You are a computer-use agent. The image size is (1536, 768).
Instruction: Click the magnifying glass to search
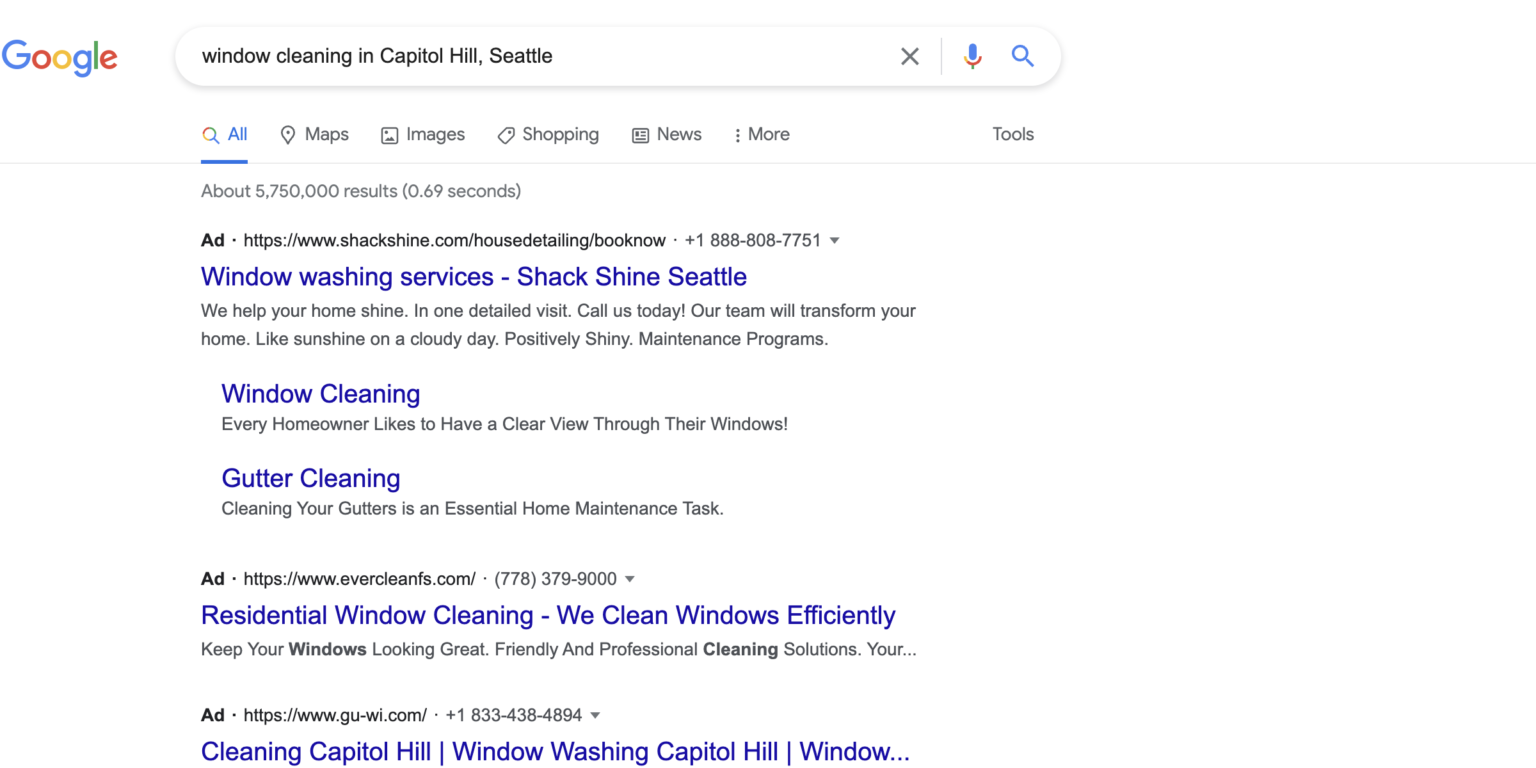point(1022,56)
